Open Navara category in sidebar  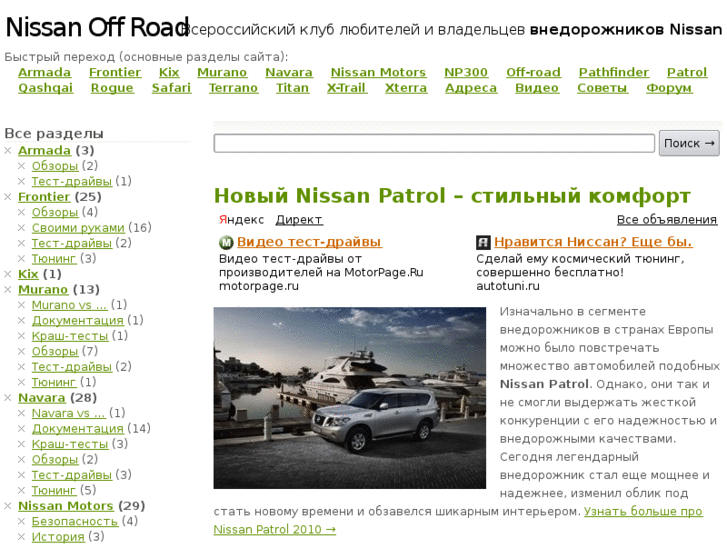[x=42, y=398]
